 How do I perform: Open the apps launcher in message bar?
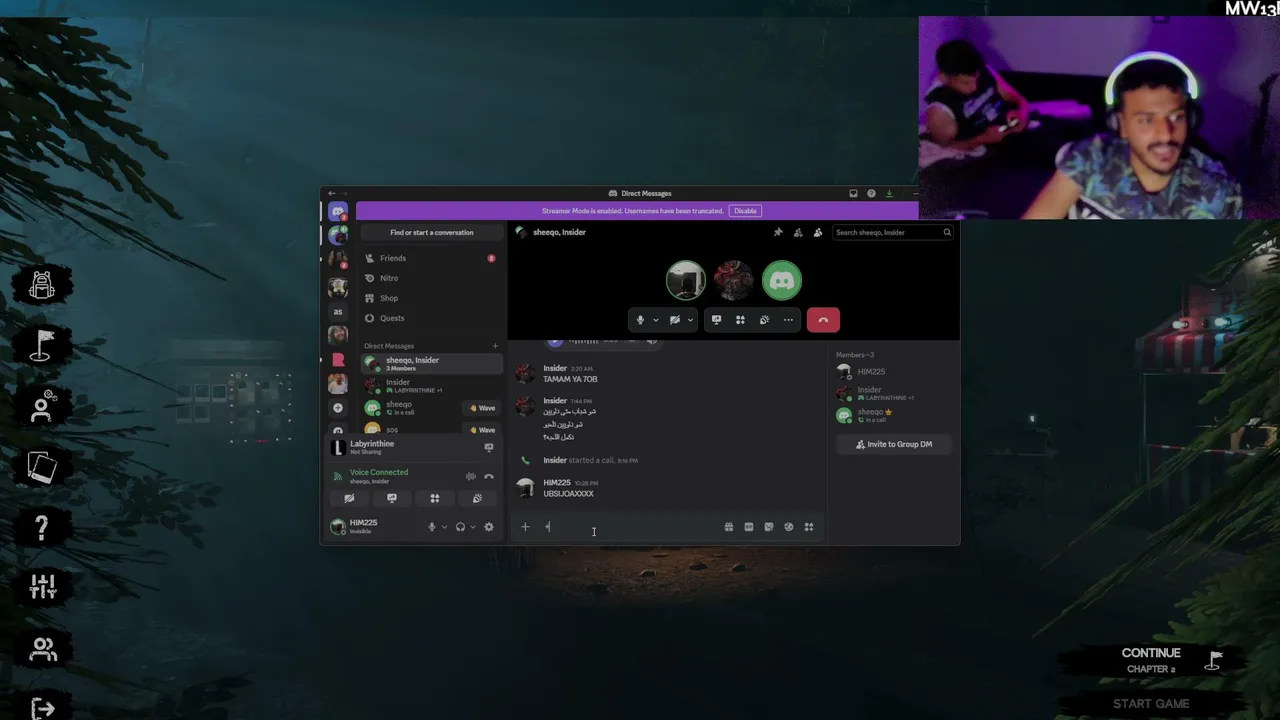pyautogui.click(x=809, y=527)
